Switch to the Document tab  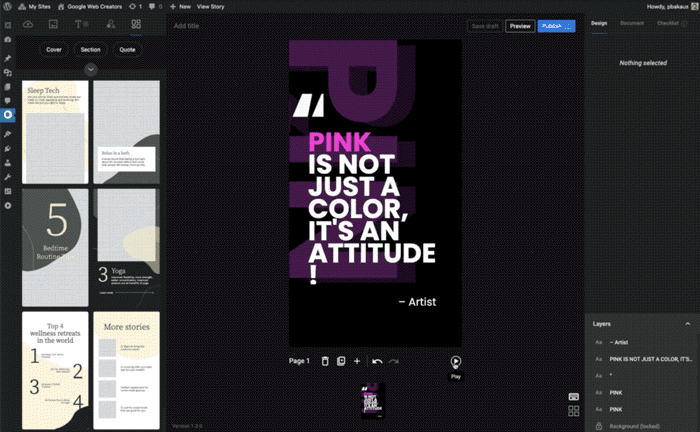coord(632,22)
